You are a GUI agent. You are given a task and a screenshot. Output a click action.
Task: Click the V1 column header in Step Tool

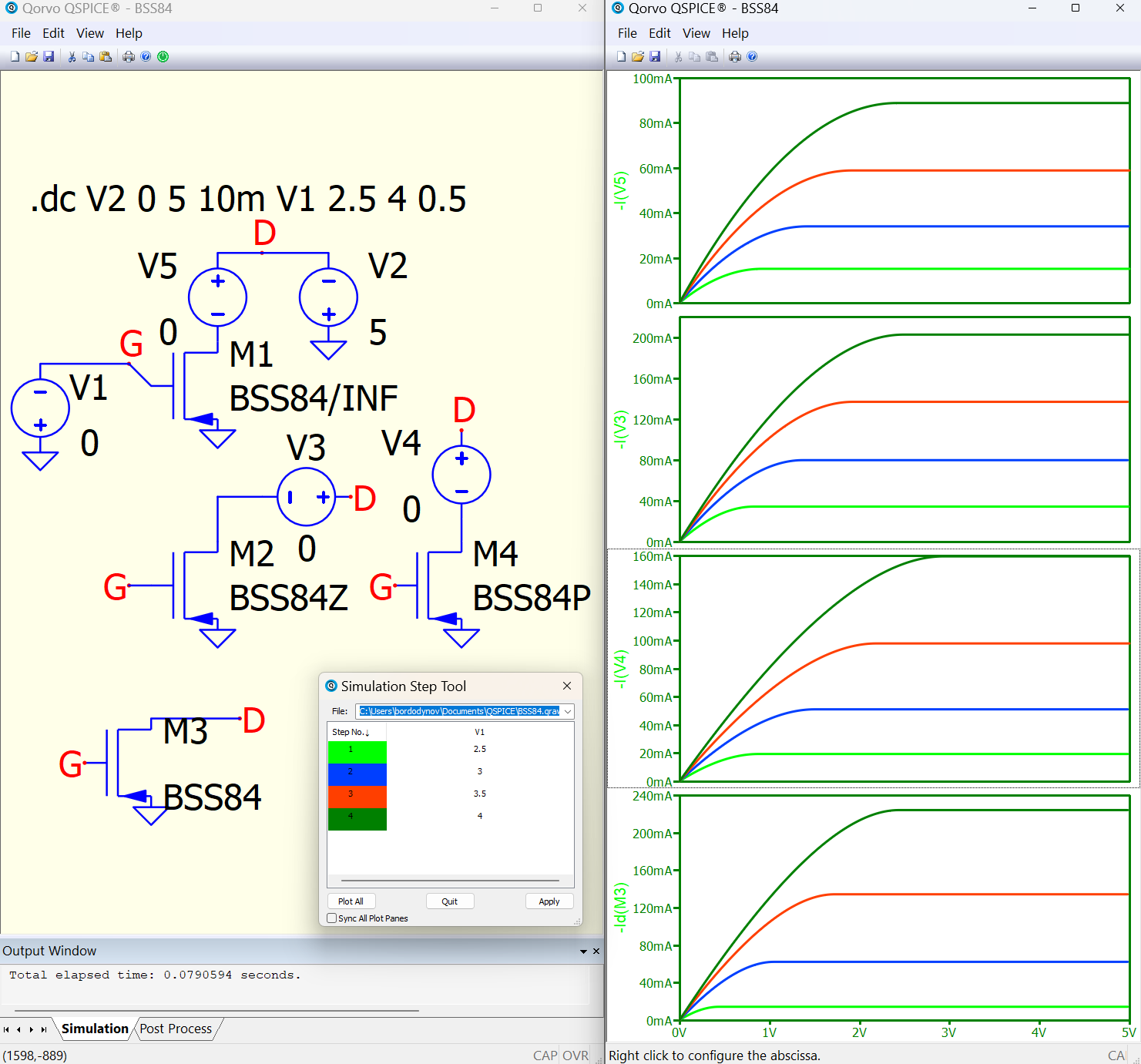click(480, 732)
